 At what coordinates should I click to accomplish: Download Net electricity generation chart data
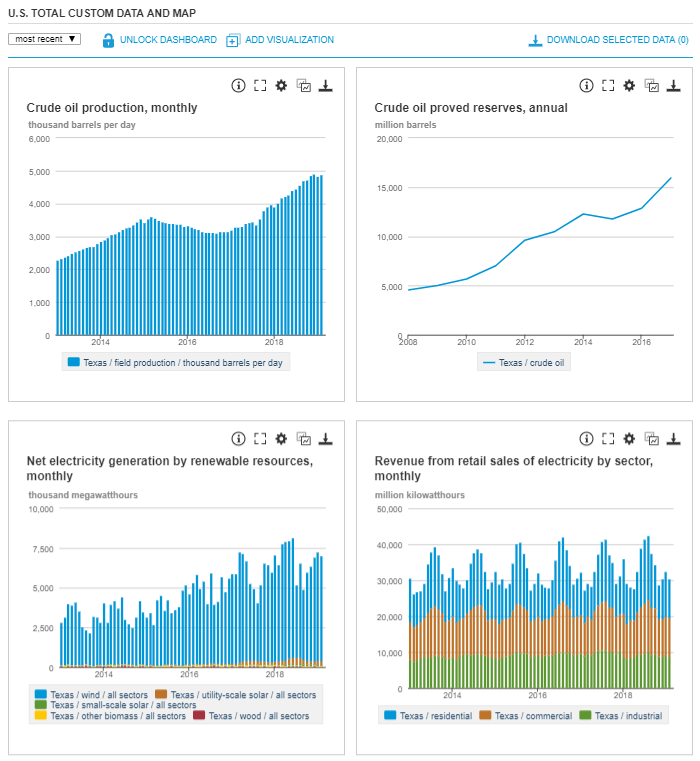[x=325, y=439]
